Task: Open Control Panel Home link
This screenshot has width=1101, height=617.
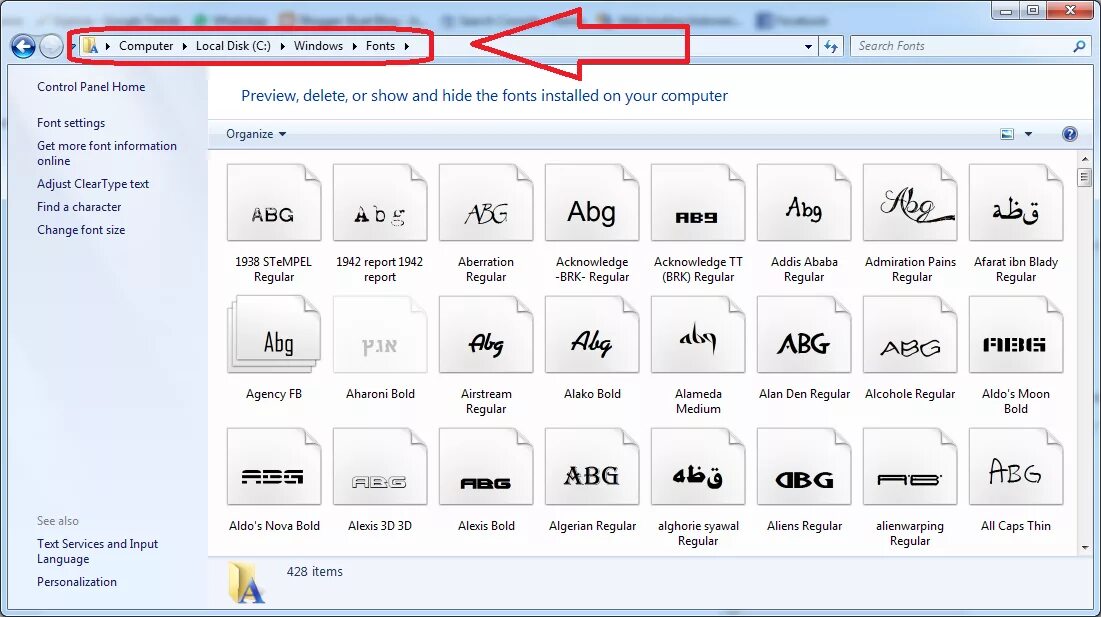Action: coord(91,87)
